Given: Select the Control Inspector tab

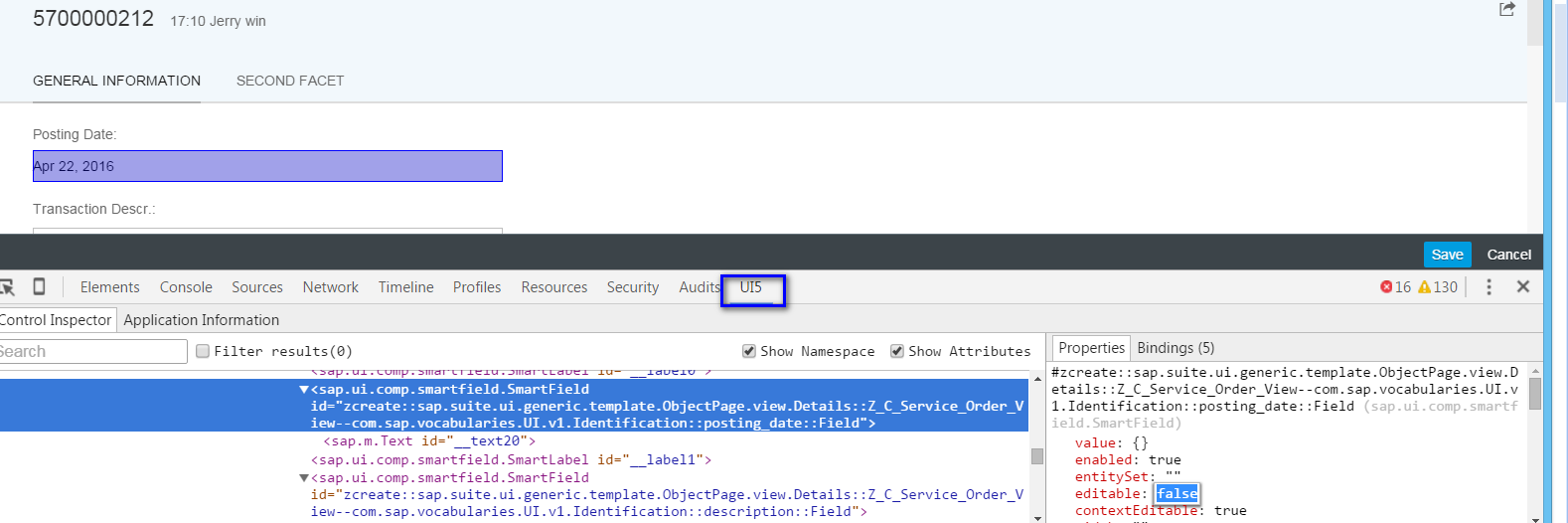Looking at the screenshot, I should [56, 319].
